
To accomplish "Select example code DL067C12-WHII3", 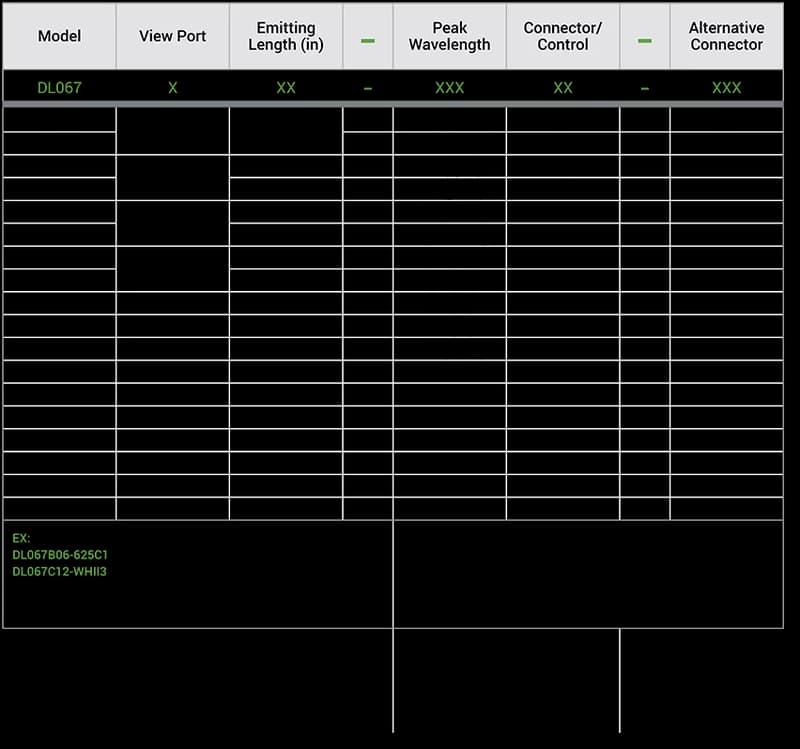I will (x=60, y=571).
